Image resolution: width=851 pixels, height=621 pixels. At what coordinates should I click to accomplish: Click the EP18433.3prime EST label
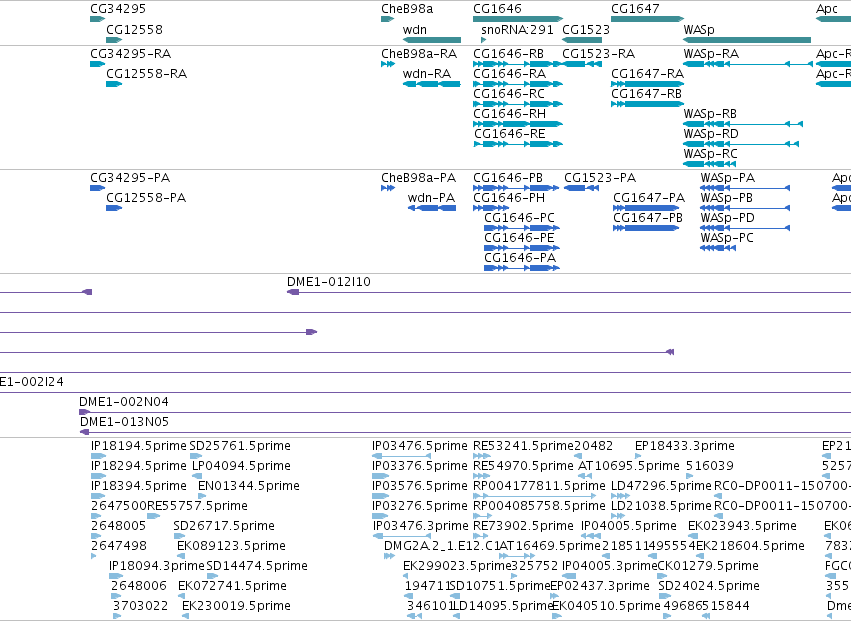click(685, 446)
